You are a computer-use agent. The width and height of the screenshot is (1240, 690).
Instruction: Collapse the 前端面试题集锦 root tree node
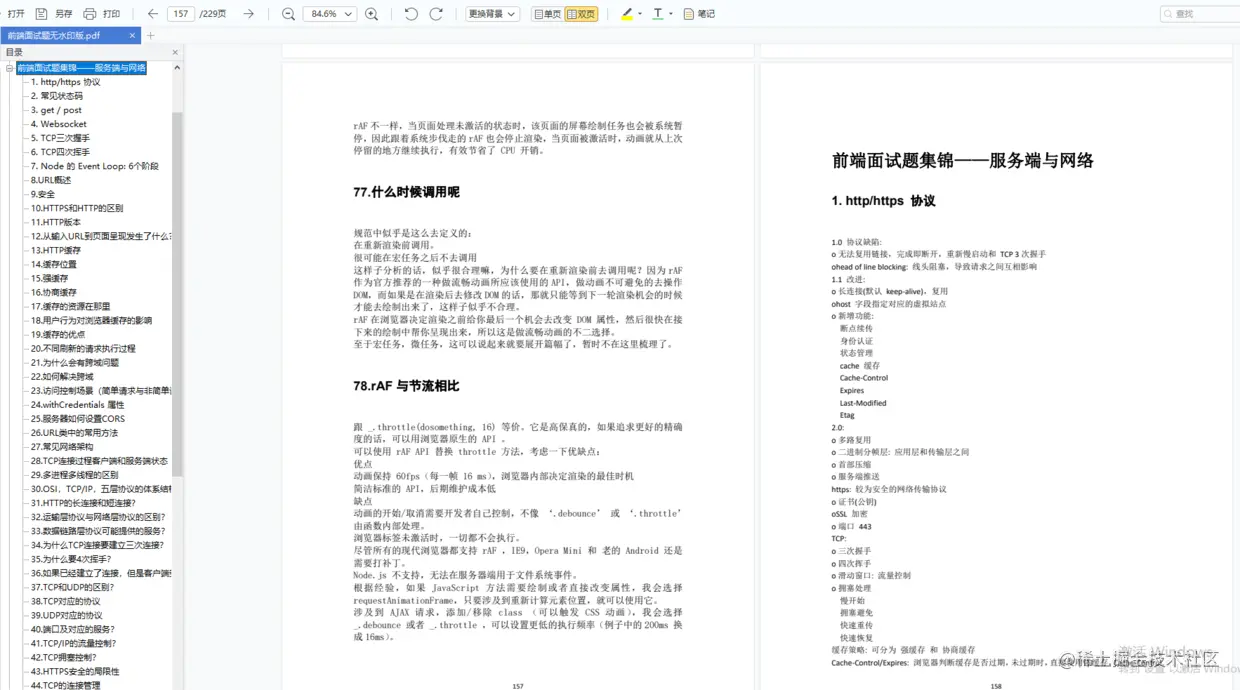9,68
